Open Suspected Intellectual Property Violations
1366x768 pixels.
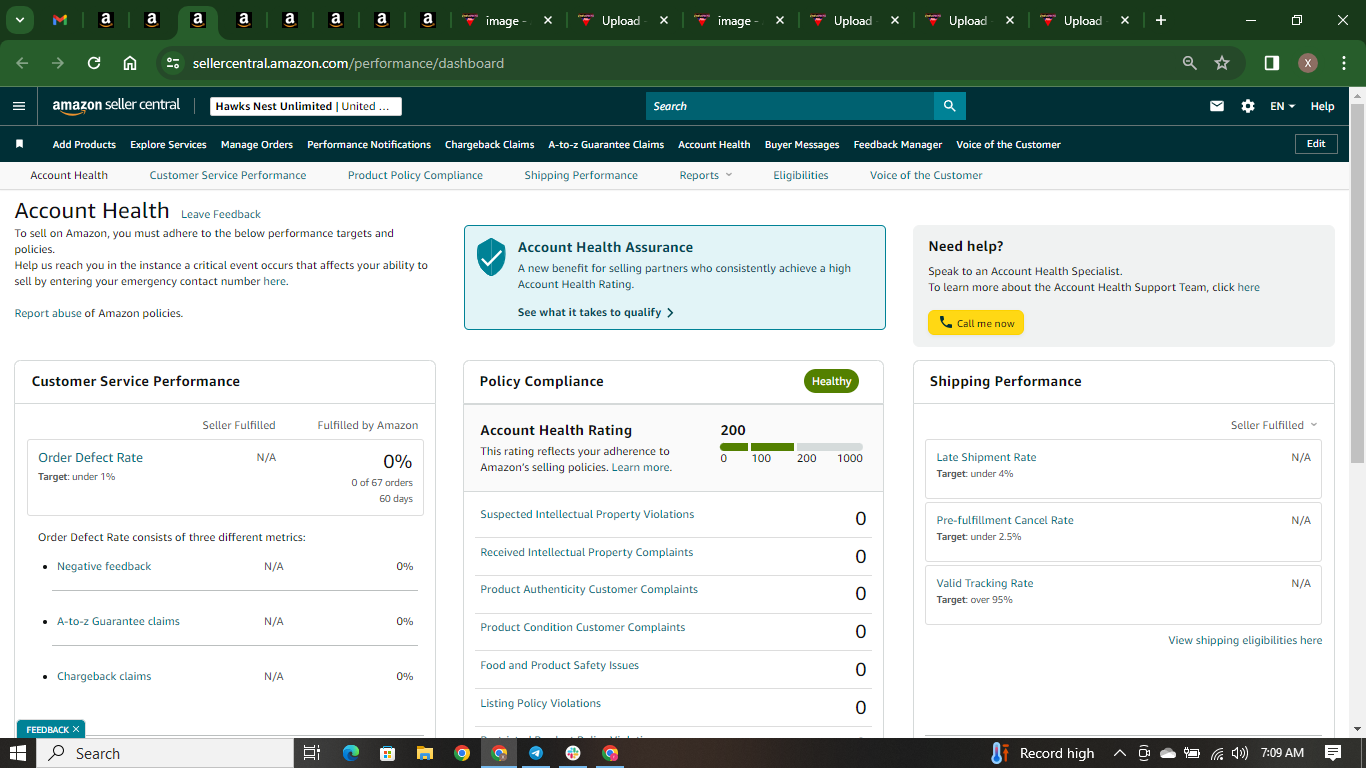[587, 514]
